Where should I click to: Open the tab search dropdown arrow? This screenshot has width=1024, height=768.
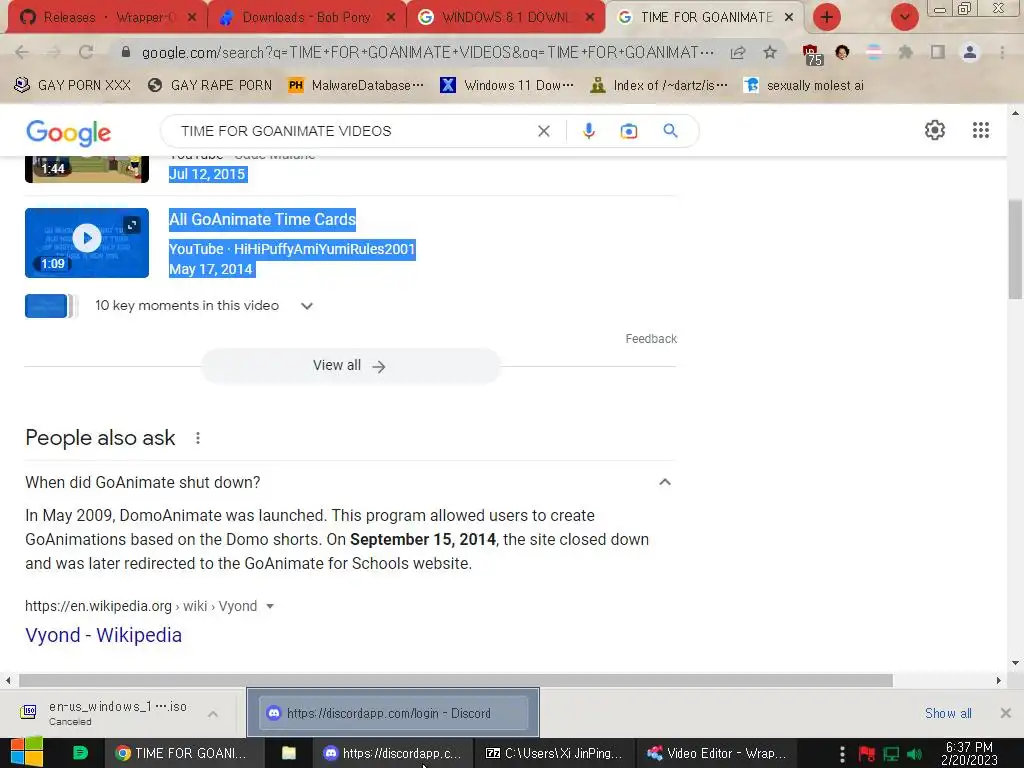coord(904,18)
